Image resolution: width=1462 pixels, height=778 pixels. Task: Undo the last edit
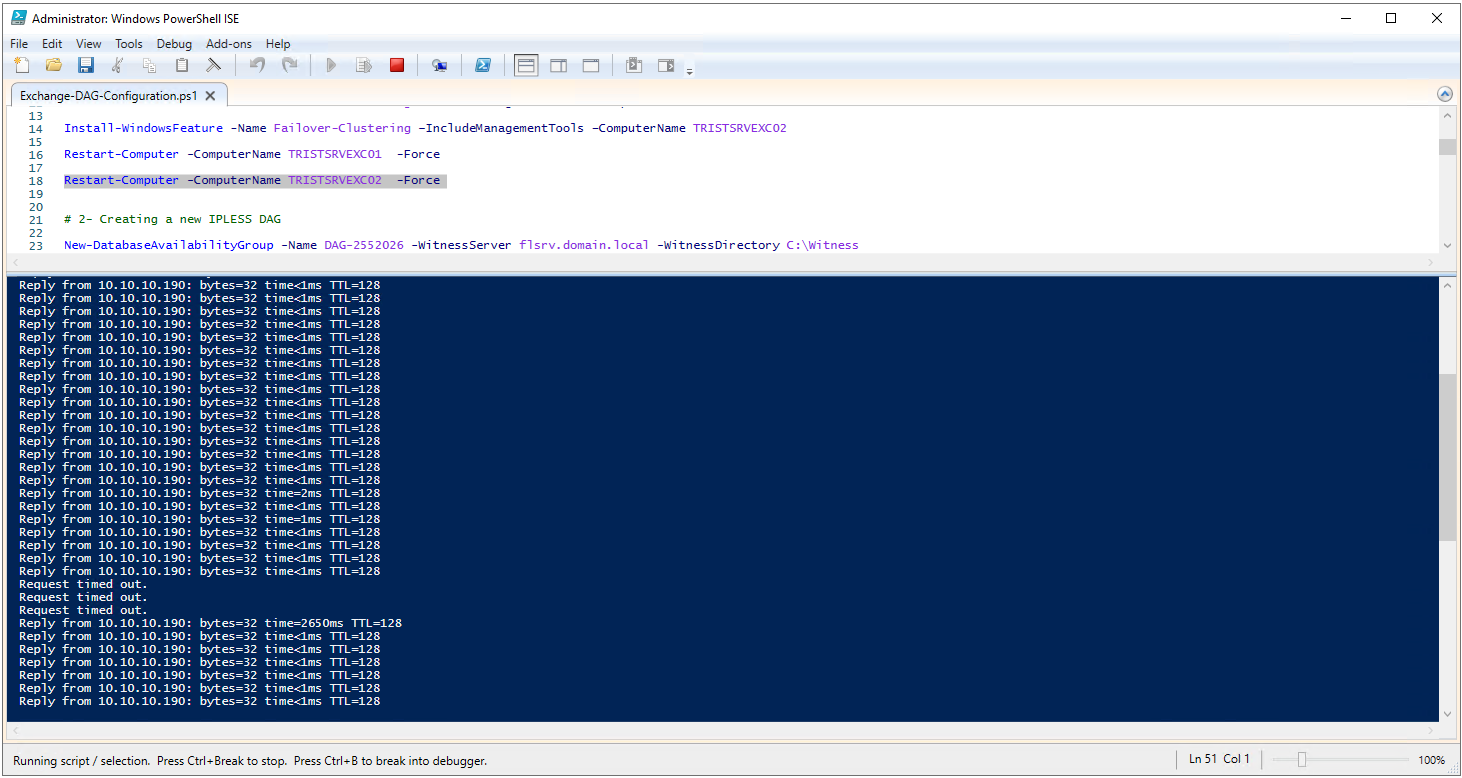[257, 65]
